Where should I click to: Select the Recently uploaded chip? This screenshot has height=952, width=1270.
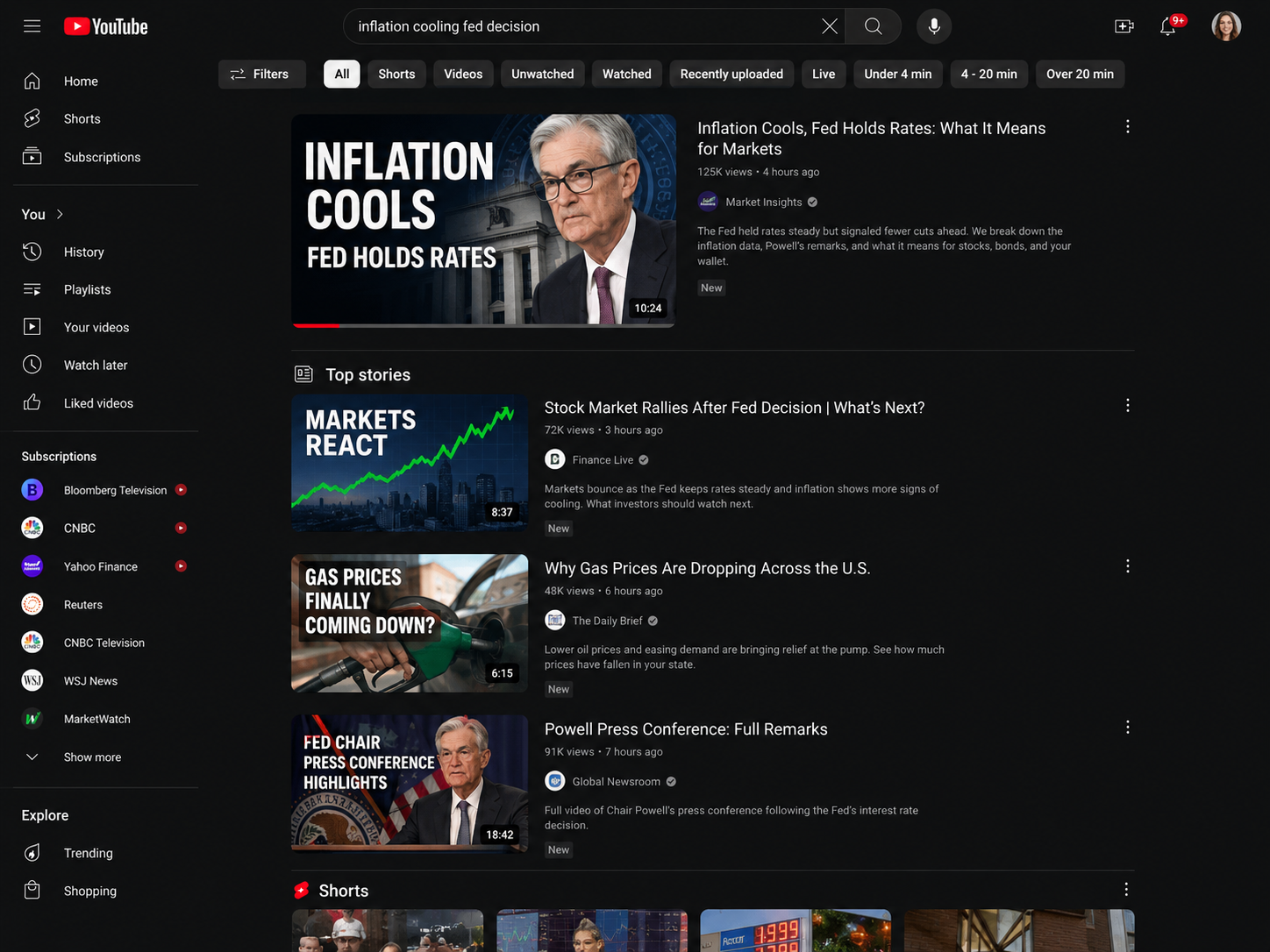[731, 74]
